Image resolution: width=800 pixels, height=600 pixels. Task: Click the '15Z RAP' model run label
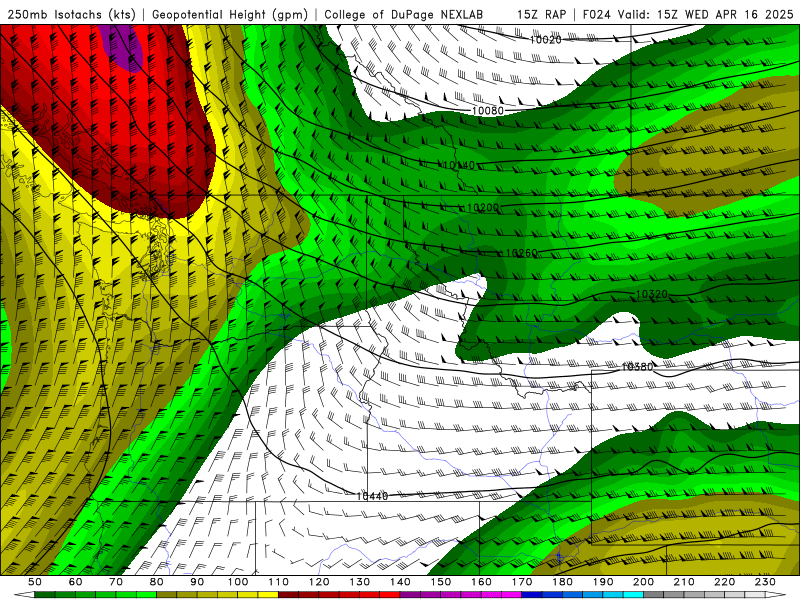(x=541, y=14)
